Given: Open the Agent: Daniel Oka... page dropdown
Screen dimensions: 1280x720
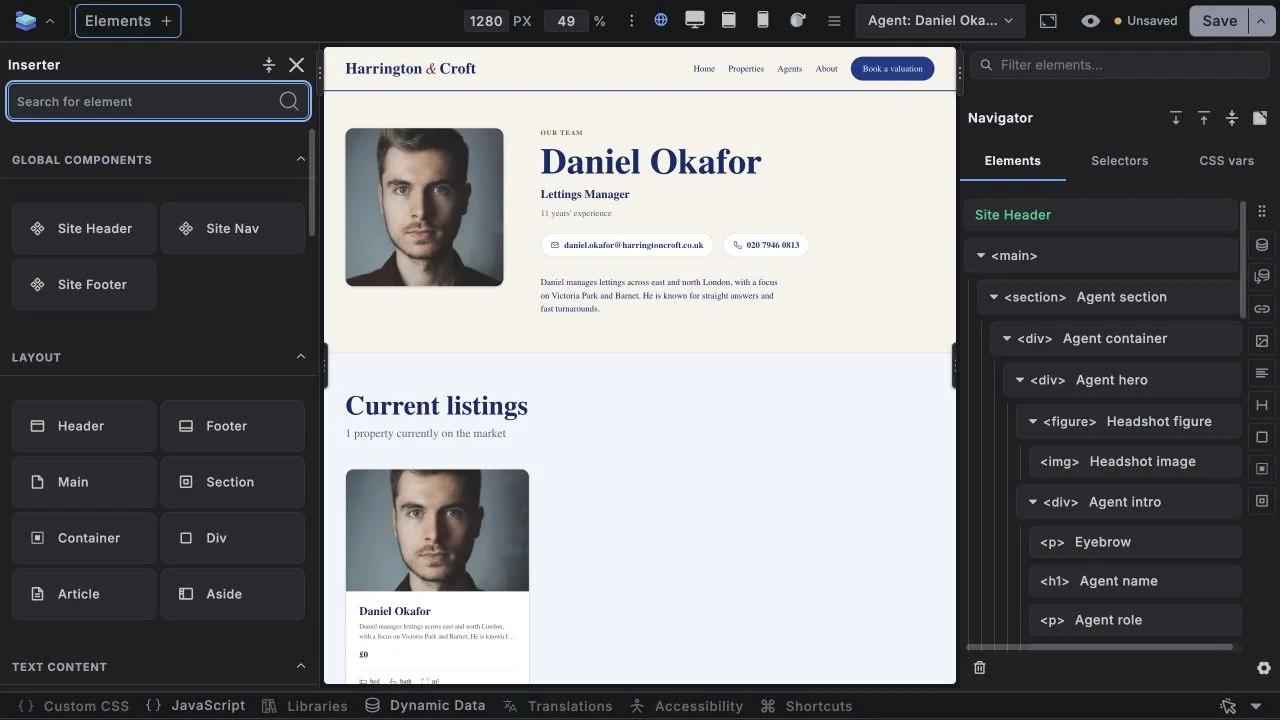Looking at the screenshot, I should point(940,21).
